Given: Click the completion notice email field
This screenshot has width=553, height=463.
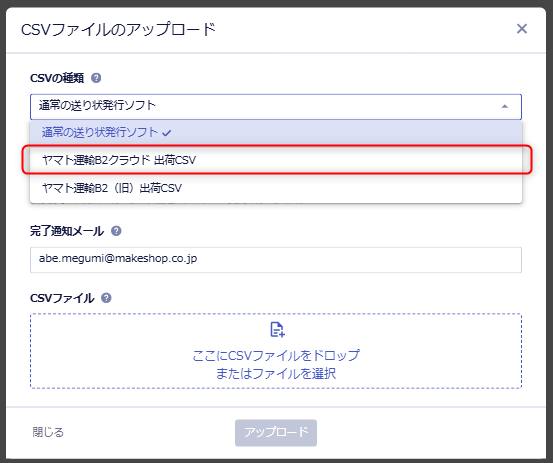Looking at the screenshot, I should [276, 260].
